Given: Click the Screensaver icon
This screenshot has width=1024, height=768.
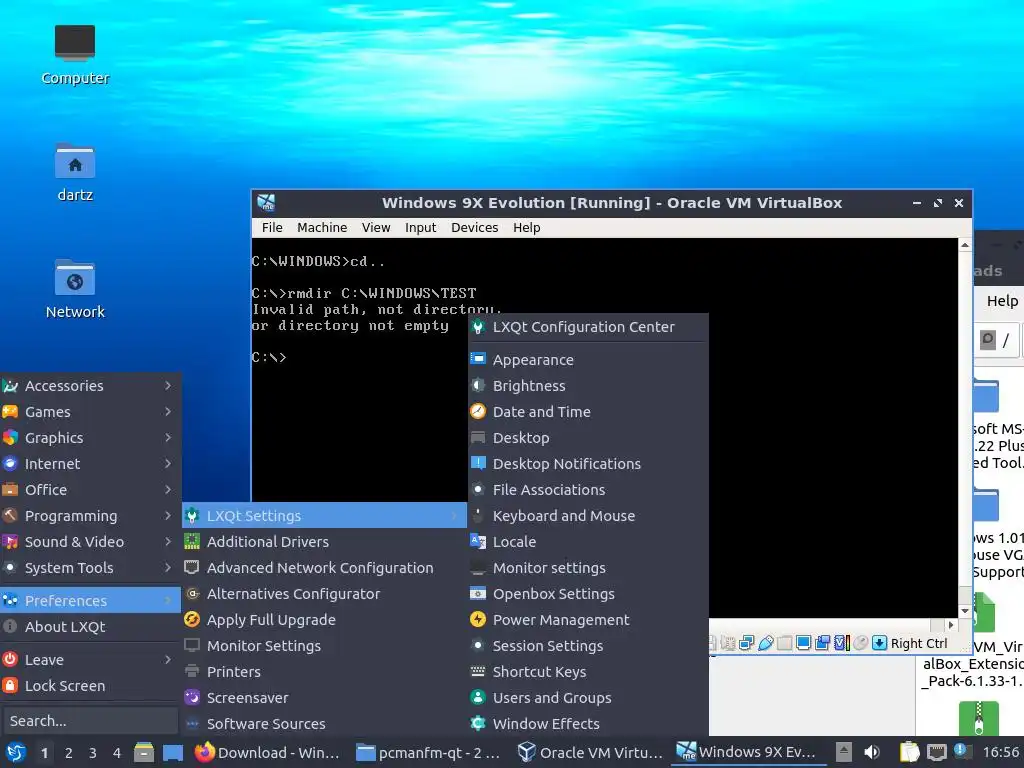Looking at the screenshot, I should 192,697.
